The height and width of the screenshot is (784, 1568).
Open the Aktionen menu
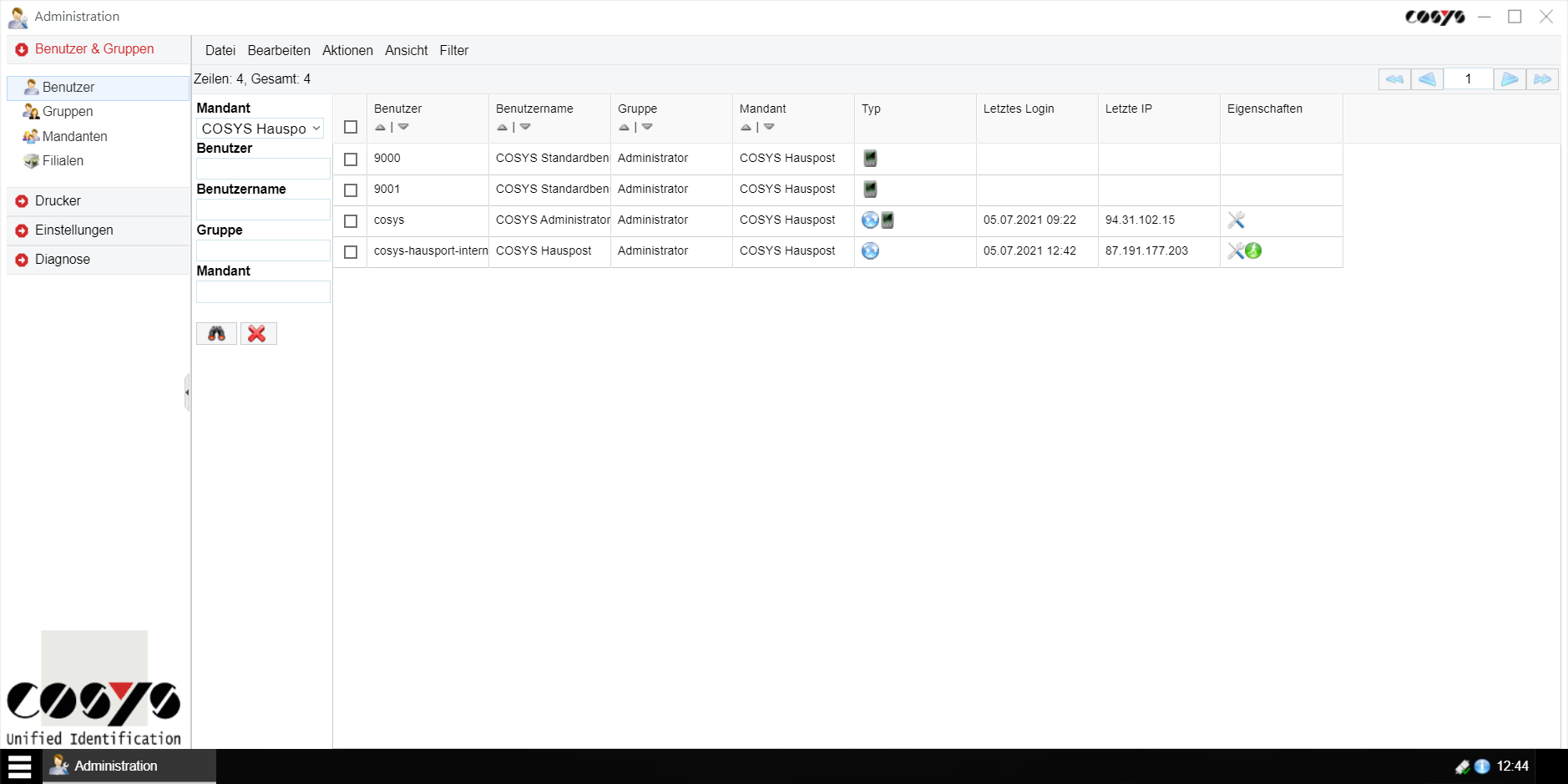347,51
